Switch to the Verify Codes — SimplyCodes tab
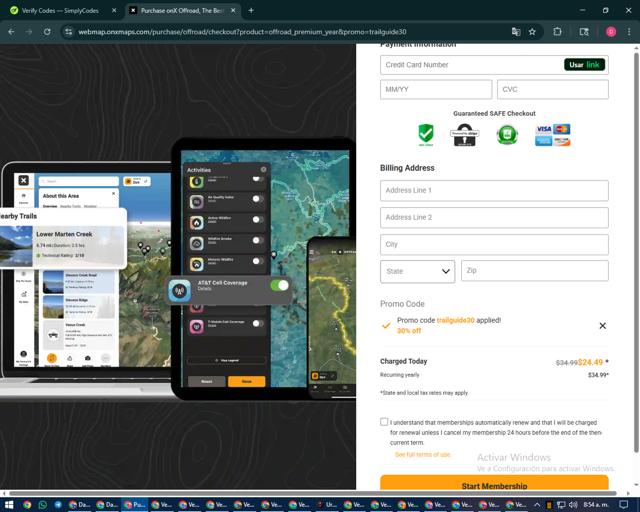 click(60, 11)
